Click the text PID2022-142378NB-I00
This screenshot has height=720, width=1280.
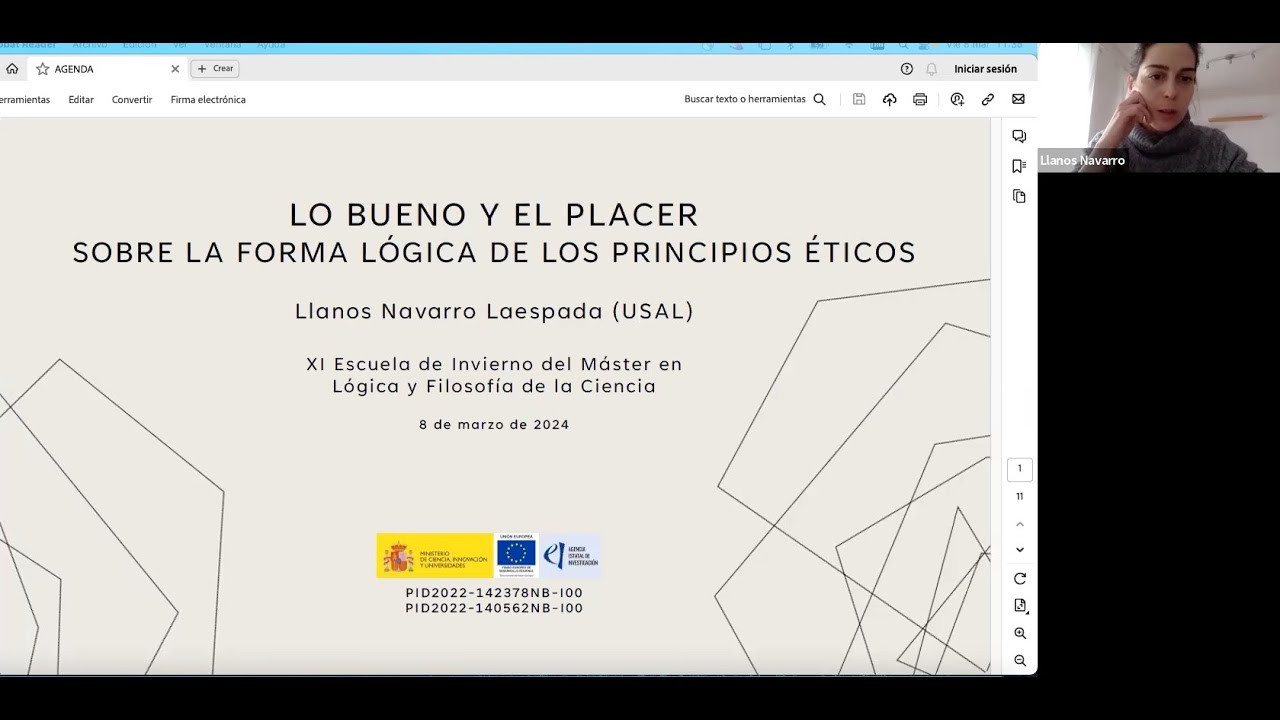(494, 593)
